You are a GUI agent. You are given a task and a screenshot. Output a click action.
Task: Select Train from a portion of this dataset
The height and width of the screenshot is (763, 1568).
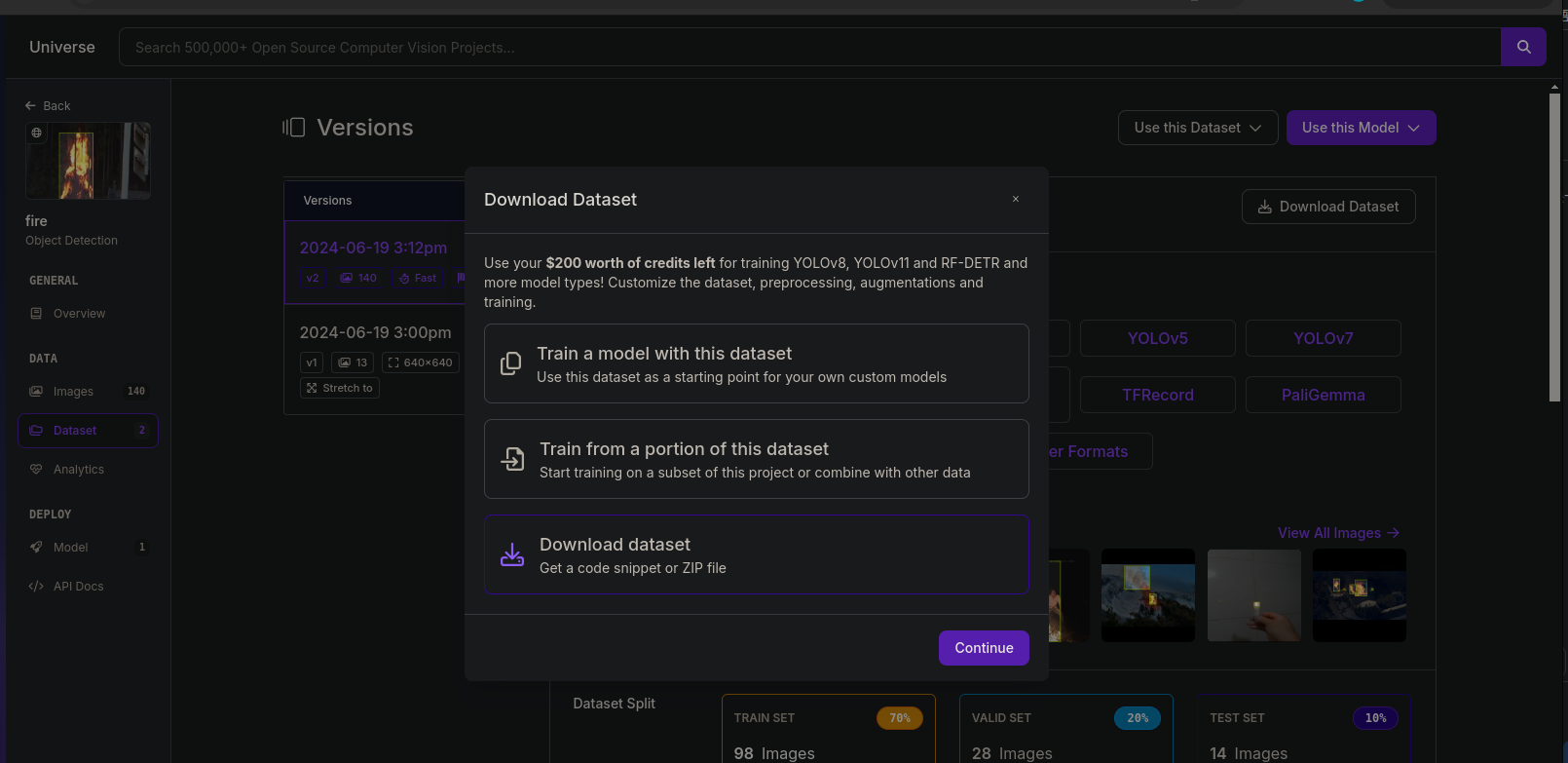point(757,459)
